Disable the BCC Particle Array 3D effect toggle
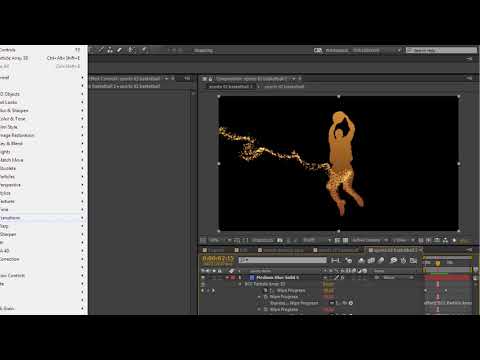Viewport: 480px width, 360px height. coord(203,284)
